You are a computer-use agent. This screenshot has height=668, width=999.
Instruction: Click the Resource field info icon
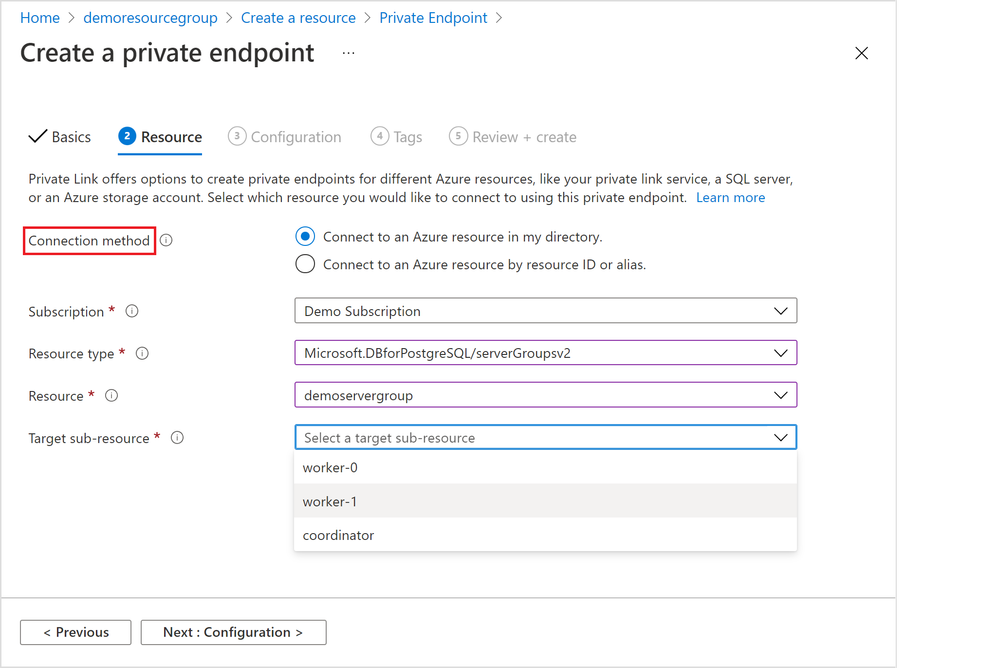(112, 396)
